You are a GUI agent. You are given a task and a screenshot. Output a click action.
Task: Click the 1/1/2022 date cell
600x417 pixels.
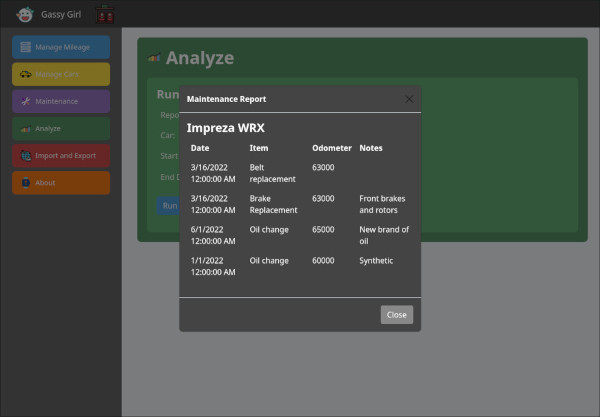213,266
